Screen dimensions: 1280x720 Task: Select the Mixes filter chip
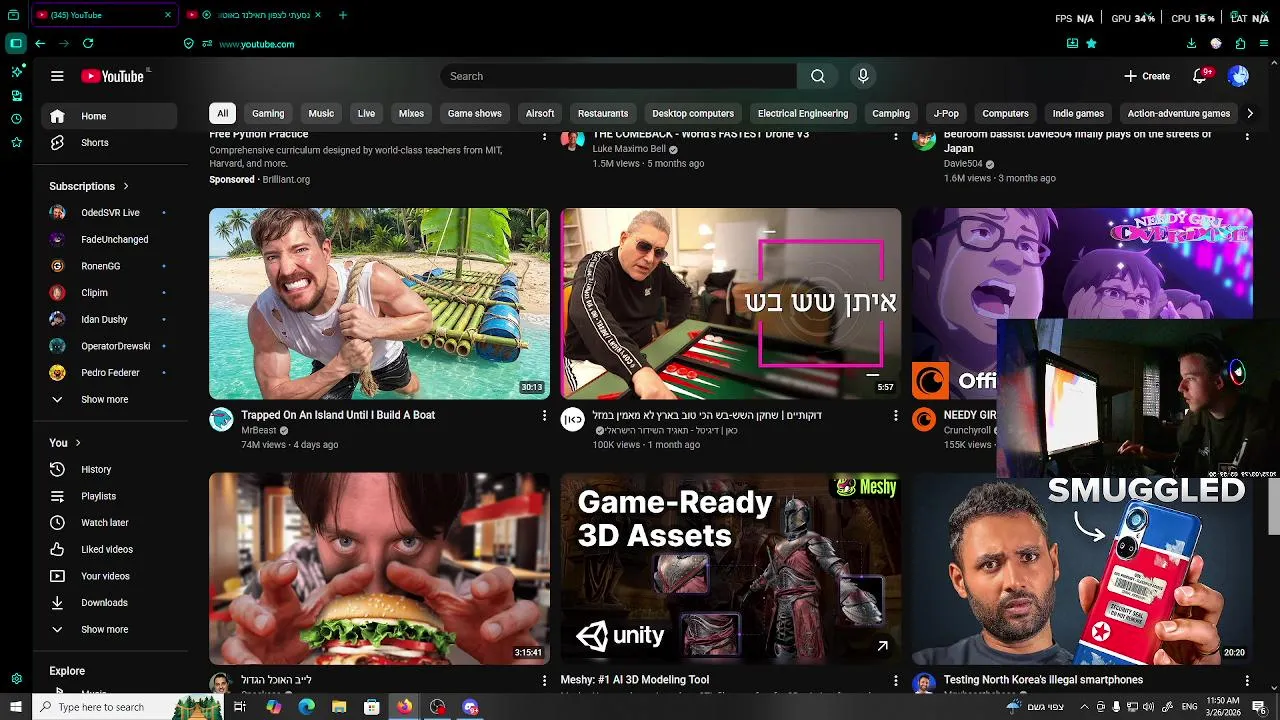pos(411,113)
